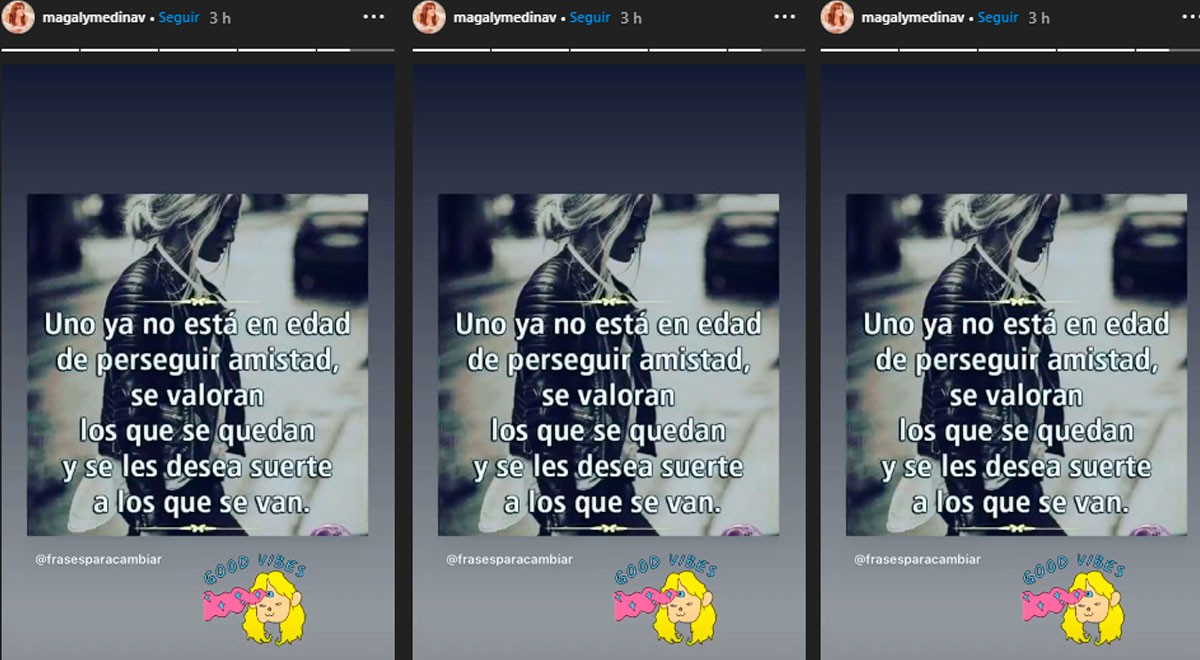
Task: Open the magalymedinav username in the right story
Action: coord(914,18)
